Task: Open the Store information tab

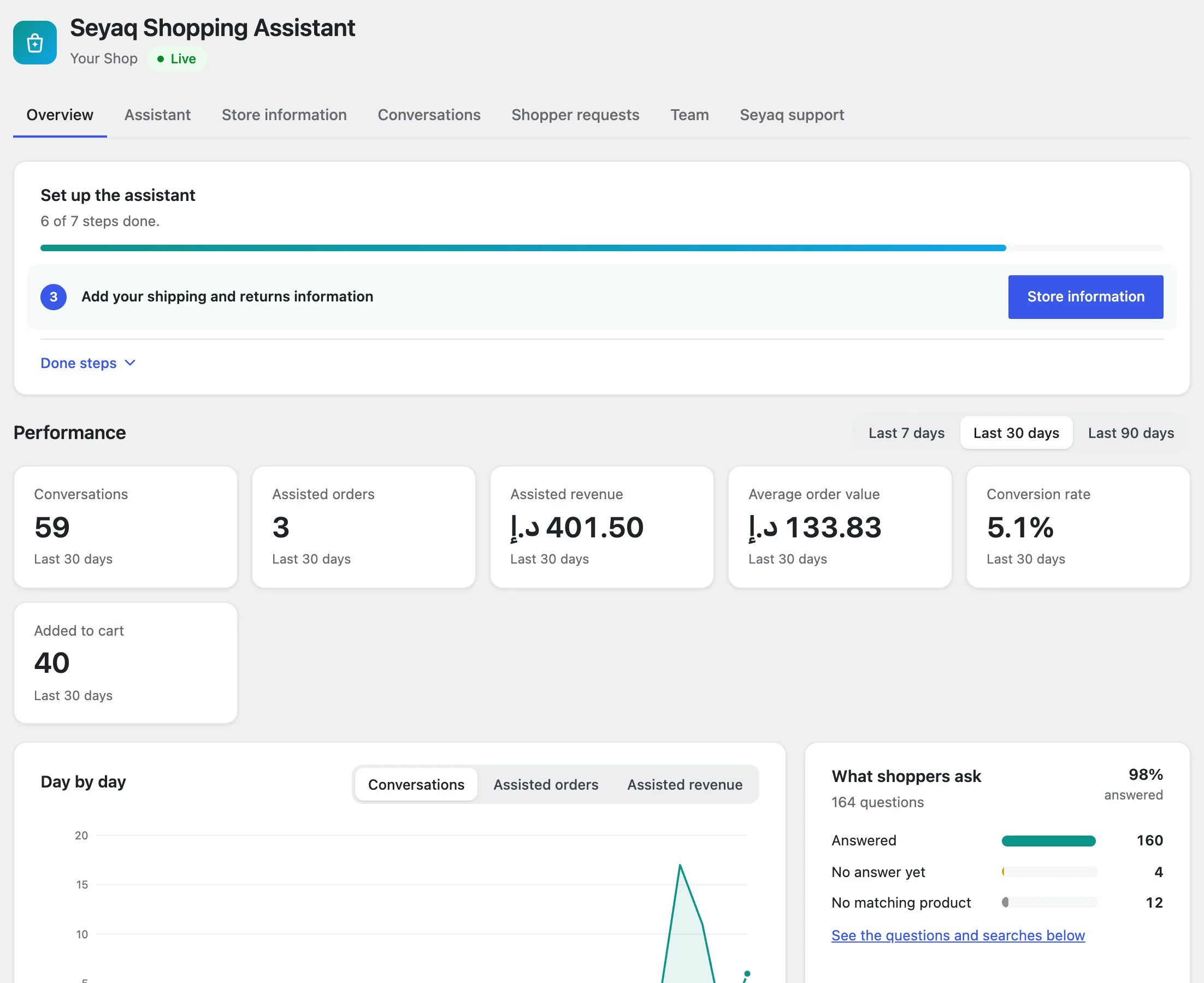Action: tap(284, 115)
